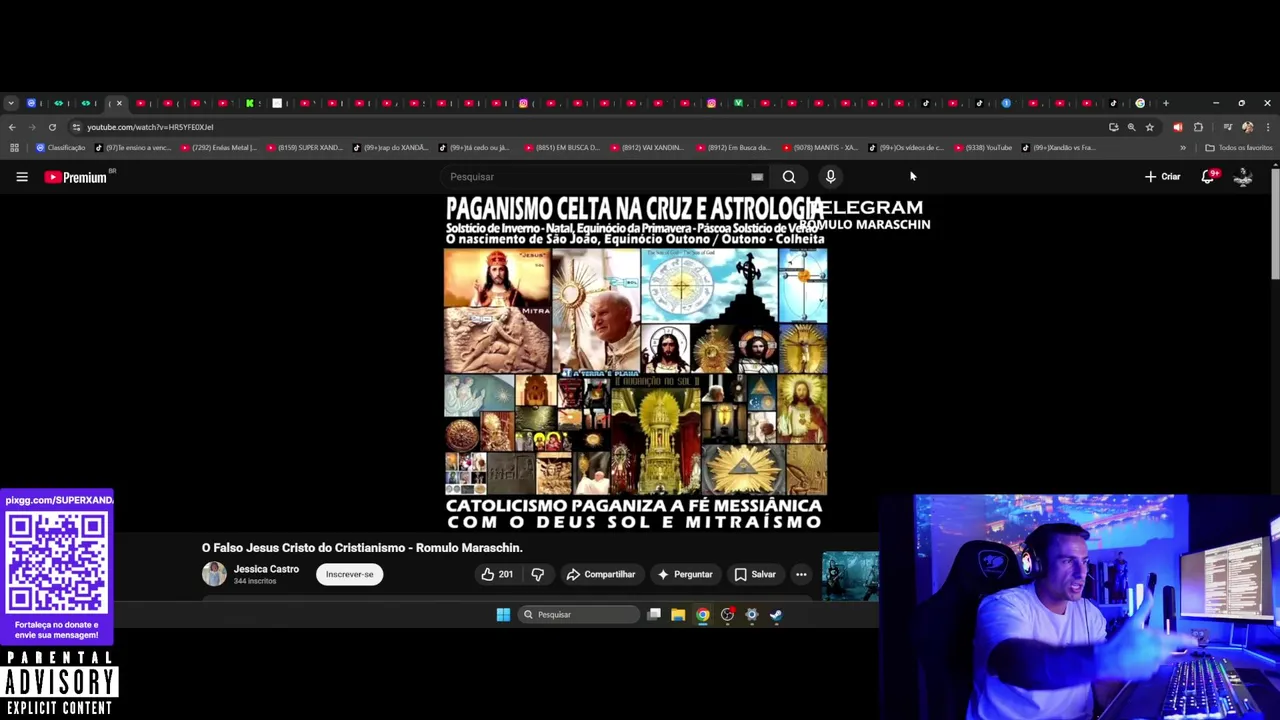Screen dimensions: 1280x720
Task: Click the zoom magnifier in address bar
Action: 1131,127
